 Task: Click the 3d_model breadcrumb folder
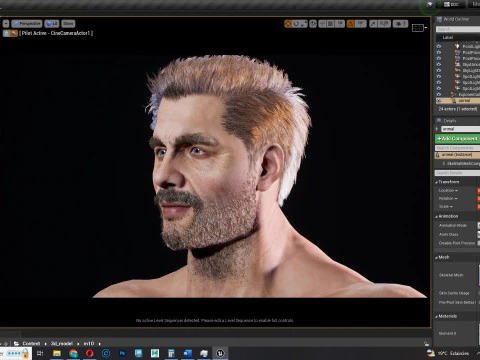[62, 343]
